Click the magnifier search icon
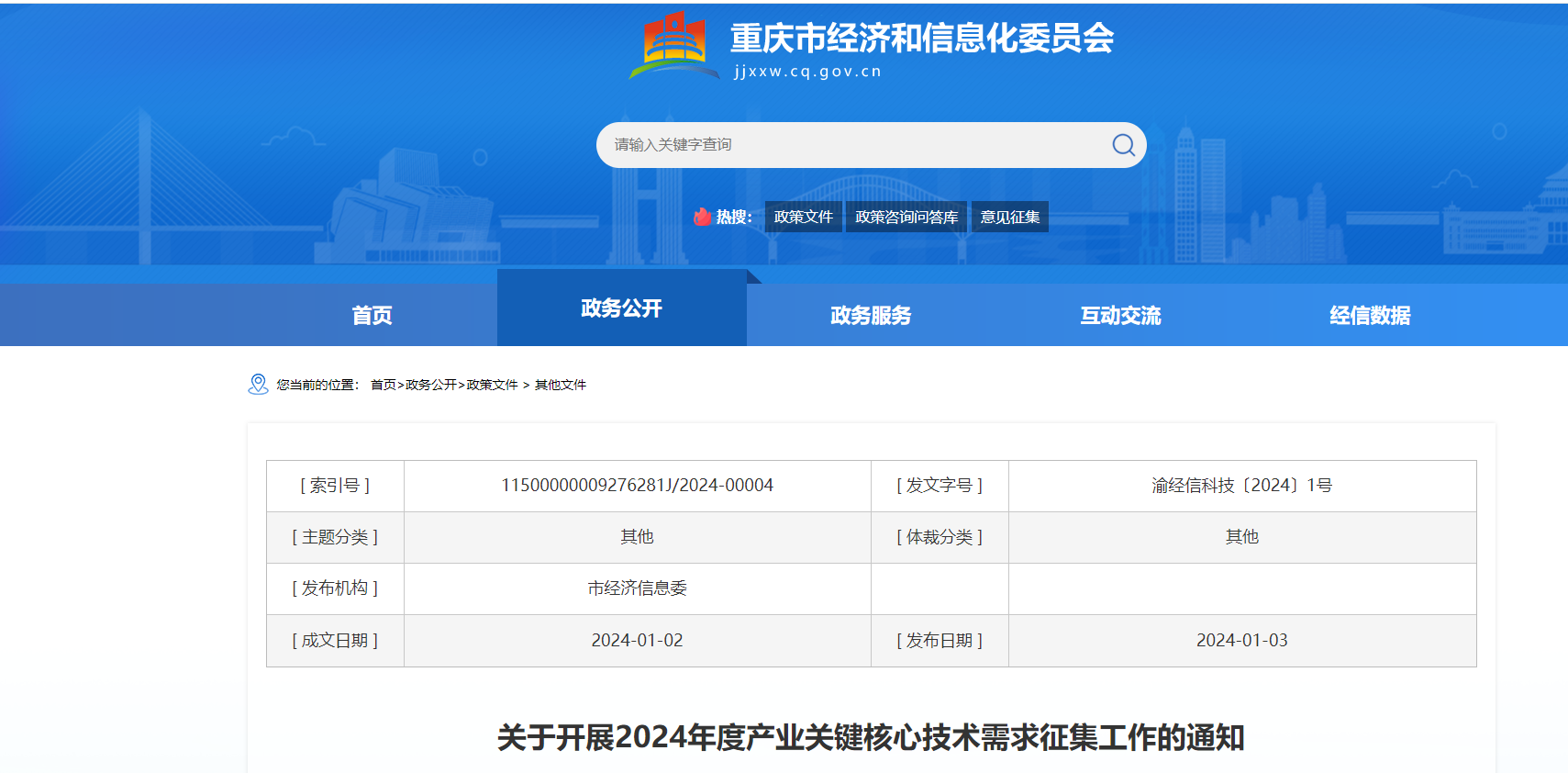 1123,145
